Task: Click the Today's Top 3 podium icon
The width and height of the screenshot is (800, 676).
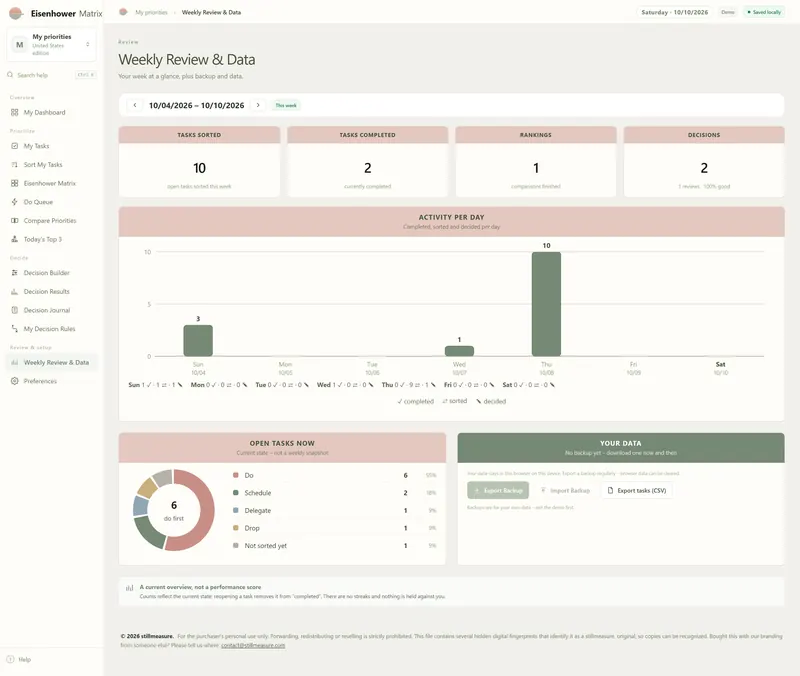Action: tap(14, 239)
